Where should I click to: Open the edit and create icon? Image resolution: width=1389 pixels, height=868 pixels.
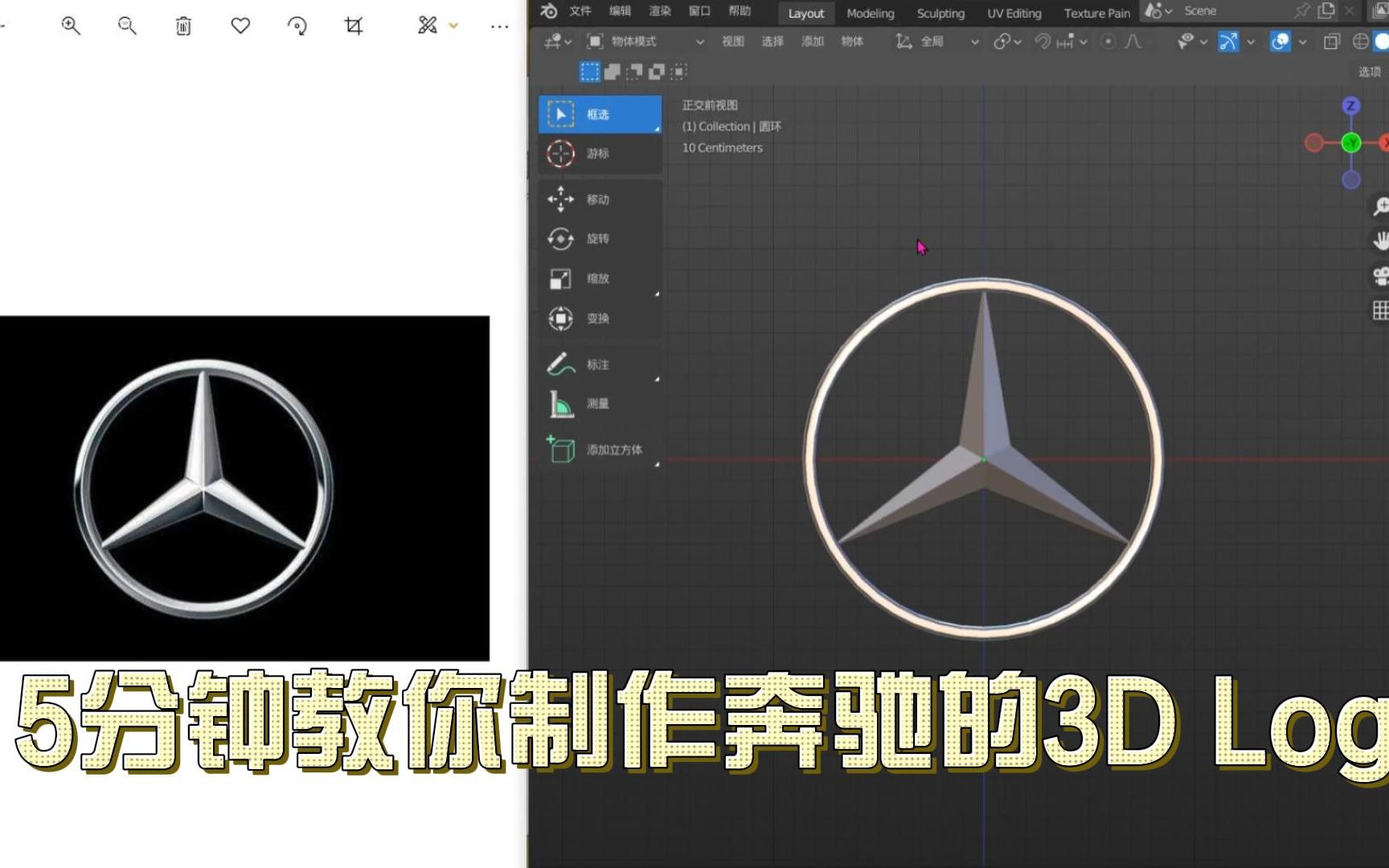coord(428,26)
